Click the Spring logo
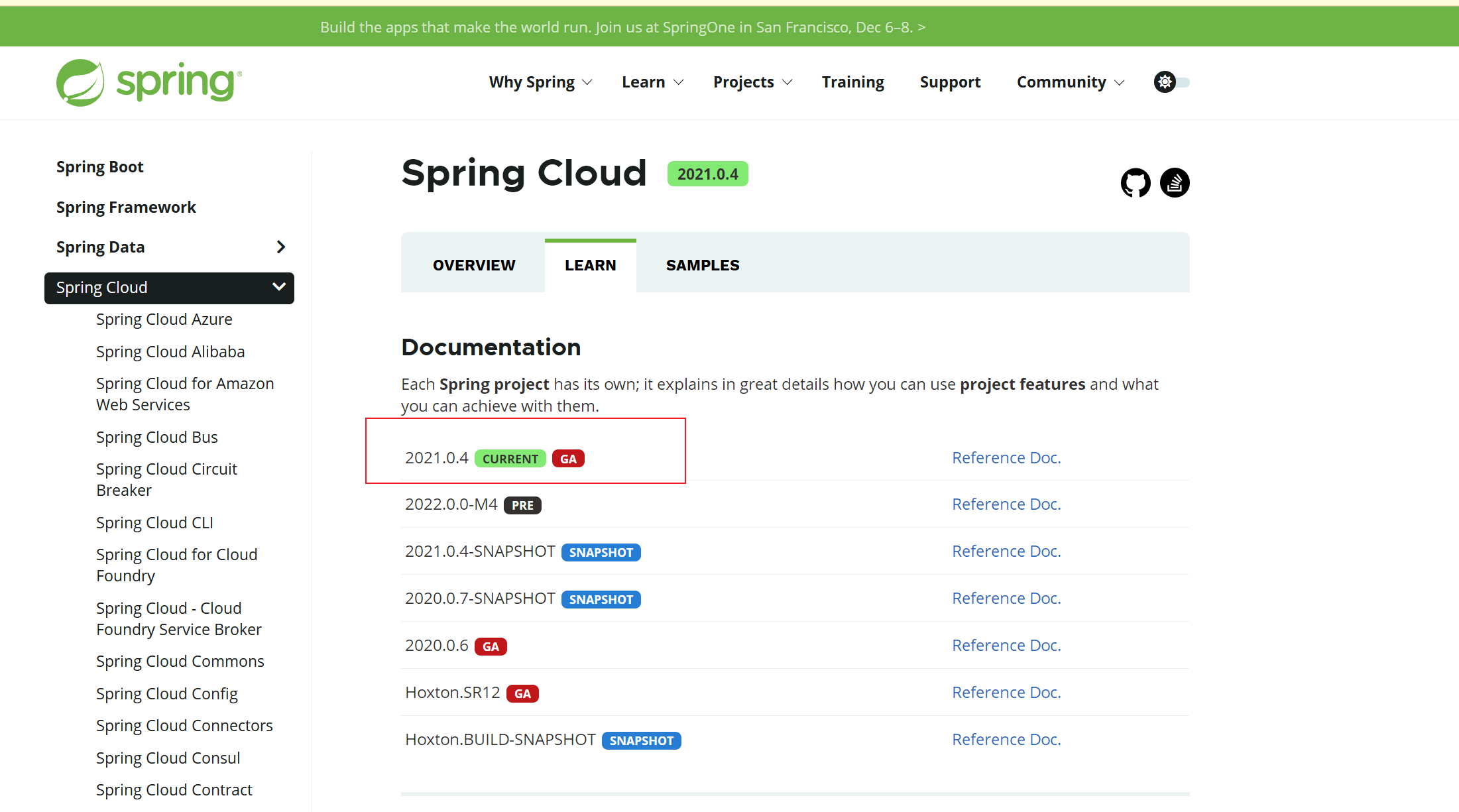Image resolution: width=1459 pixels, height=812 pixels. tap(149, 82)
